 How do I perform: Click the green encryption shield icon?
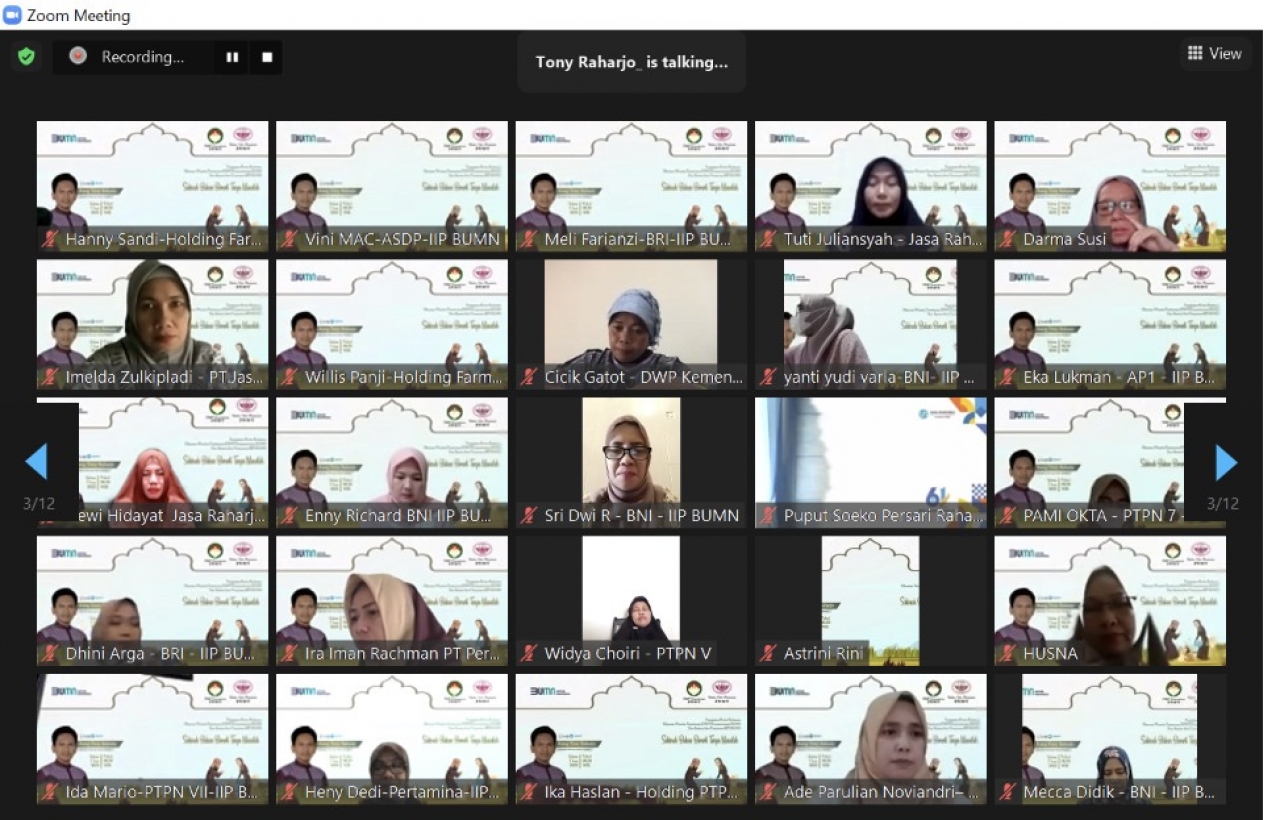27,57
